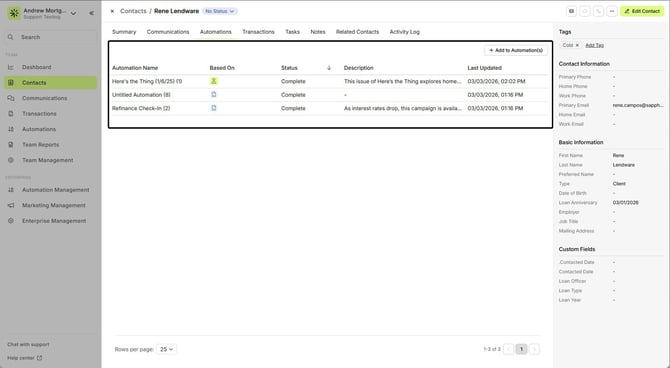Click description "This issue of Here's the Thing..."
Image resolution: width=670 pixels, height=368 pixels.
[x=403, y=81]
